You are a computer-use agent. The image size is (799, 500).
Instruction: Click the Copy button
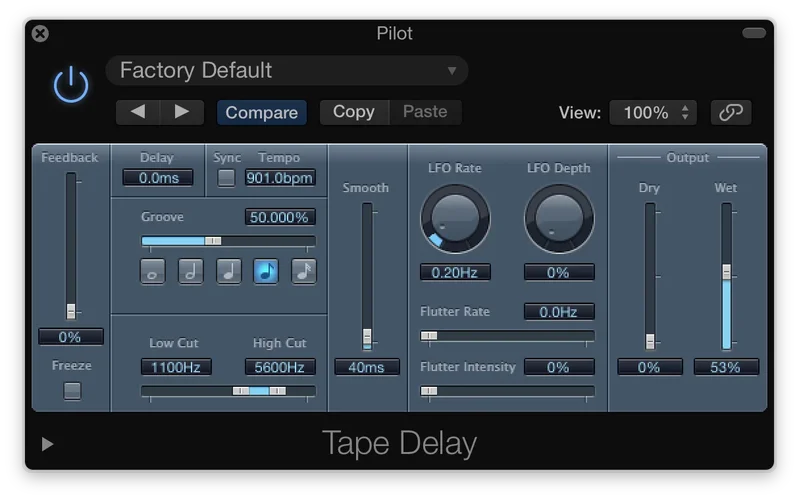[354, 112]
